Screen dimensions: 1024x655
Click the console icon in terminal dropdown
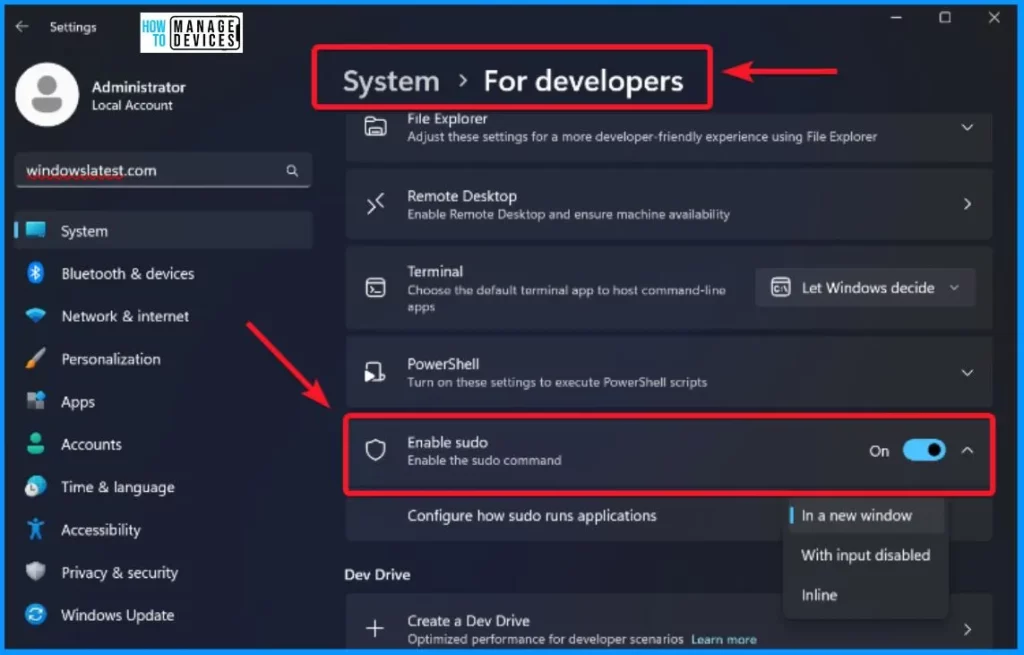click(x=780, y=287)
